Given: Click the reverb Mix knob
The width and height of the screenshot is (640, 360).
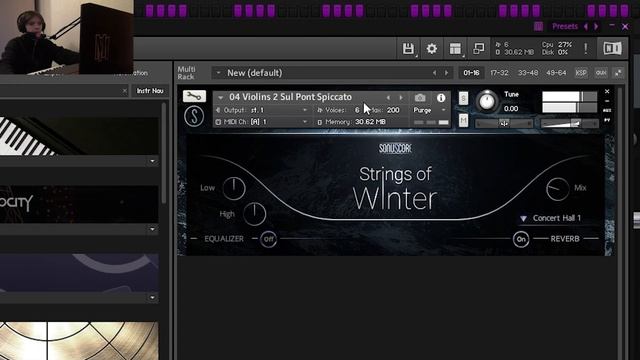Looking at the screenshot, I should click(x=558, y=189).
